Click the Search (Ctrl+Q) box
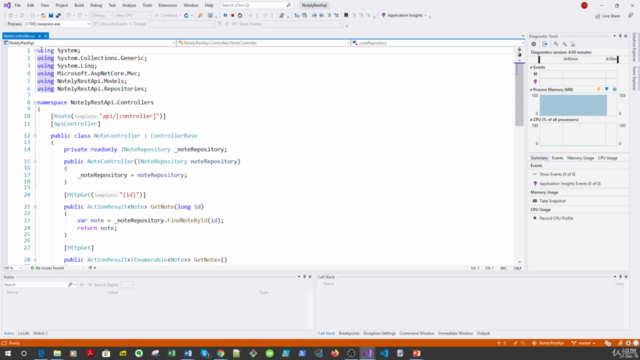The height and width of the screenshot is (360, 640). (256, 5)
